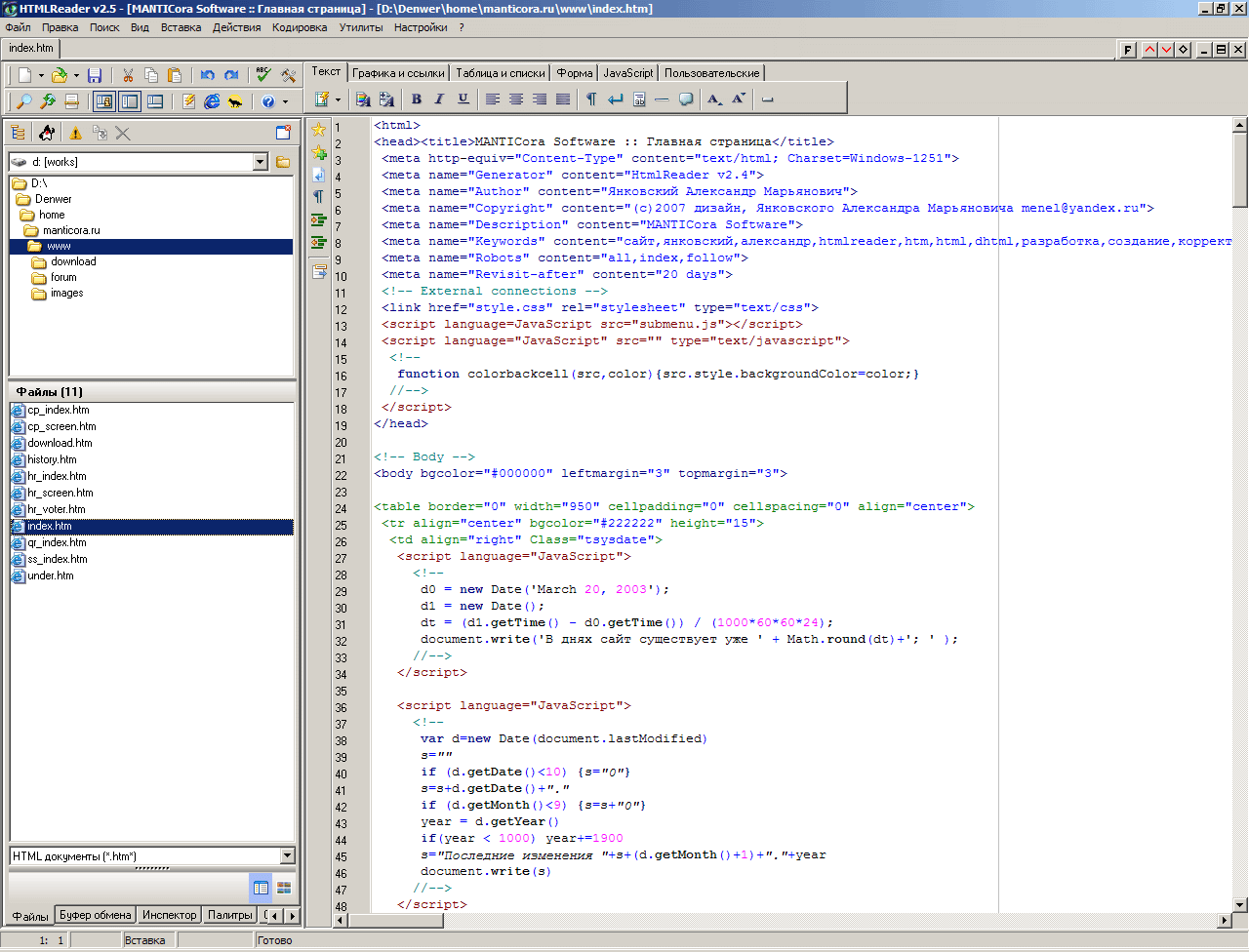Screen dimensions: 1249x952
Task: Open dropdown beside the template icon in text toolbar
Action: tap(338, 99)
